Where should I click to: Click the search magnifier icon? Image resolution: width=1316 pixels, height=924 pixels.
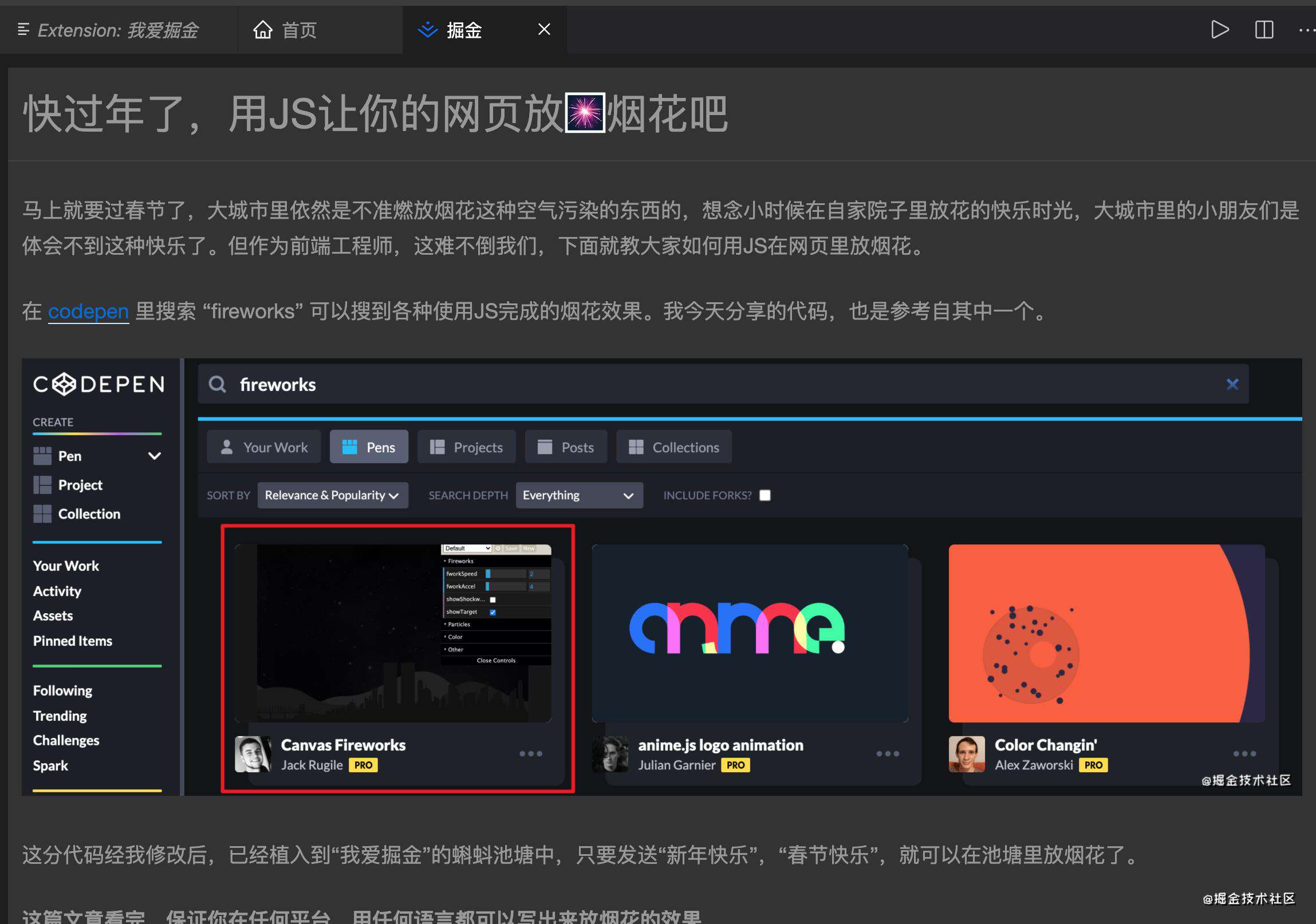(x=217, y=384)
